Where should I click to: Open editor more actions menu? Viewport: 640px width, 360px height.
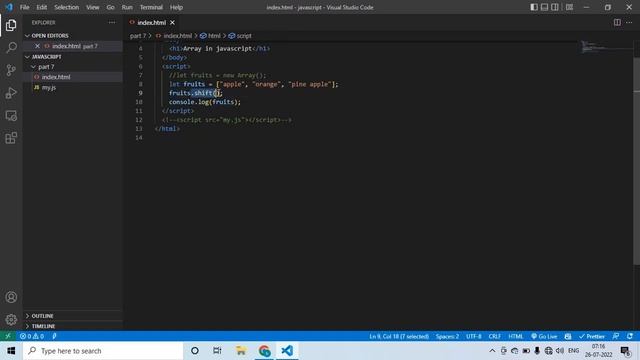tap(629, 22)
